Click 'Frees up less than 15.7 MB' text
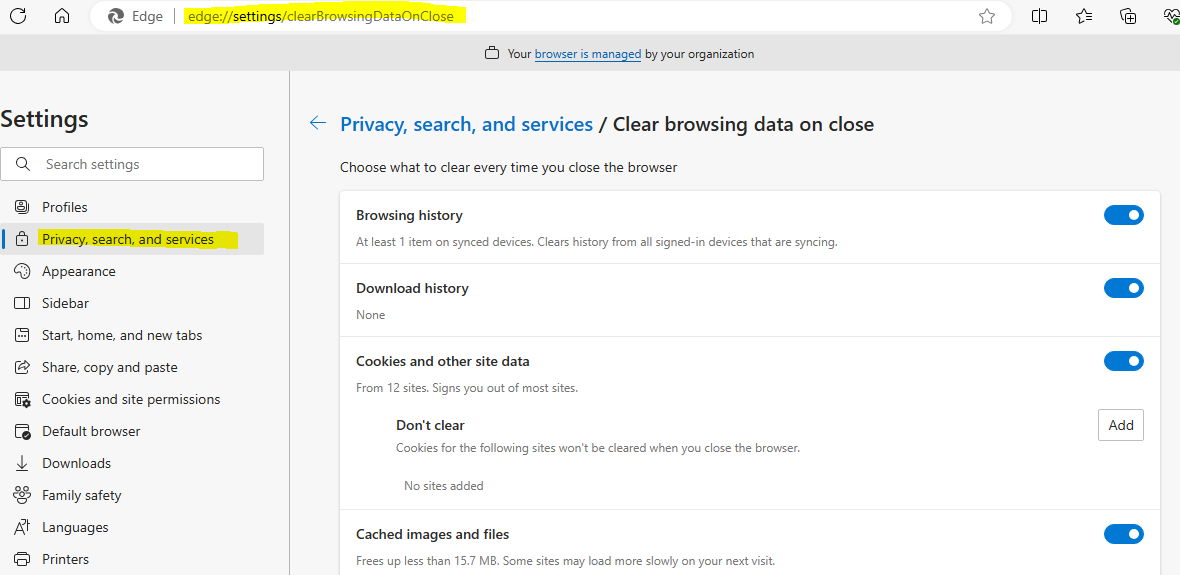This screenshot has width=1180, height=575. click(x=565, y=561)
